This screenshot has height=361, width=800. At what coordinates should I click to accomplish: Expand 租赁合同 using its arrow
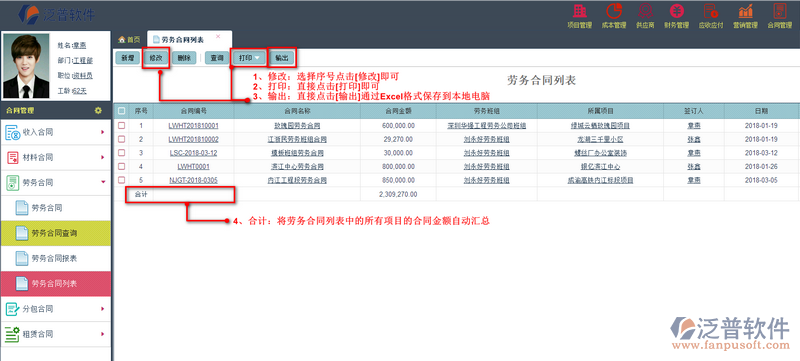tap(103, 334)
